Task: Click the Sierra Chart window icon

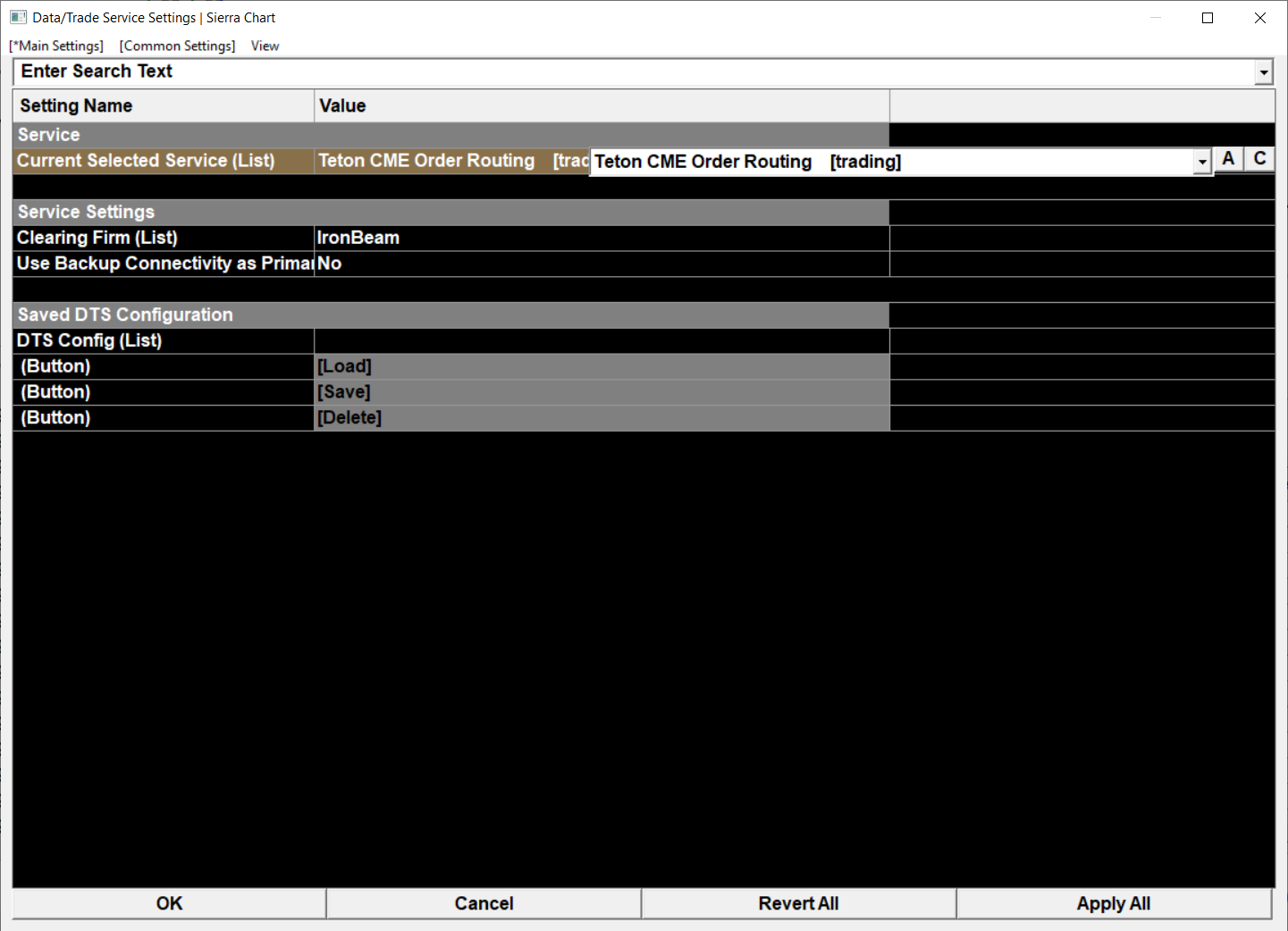Action: point(18,17)
